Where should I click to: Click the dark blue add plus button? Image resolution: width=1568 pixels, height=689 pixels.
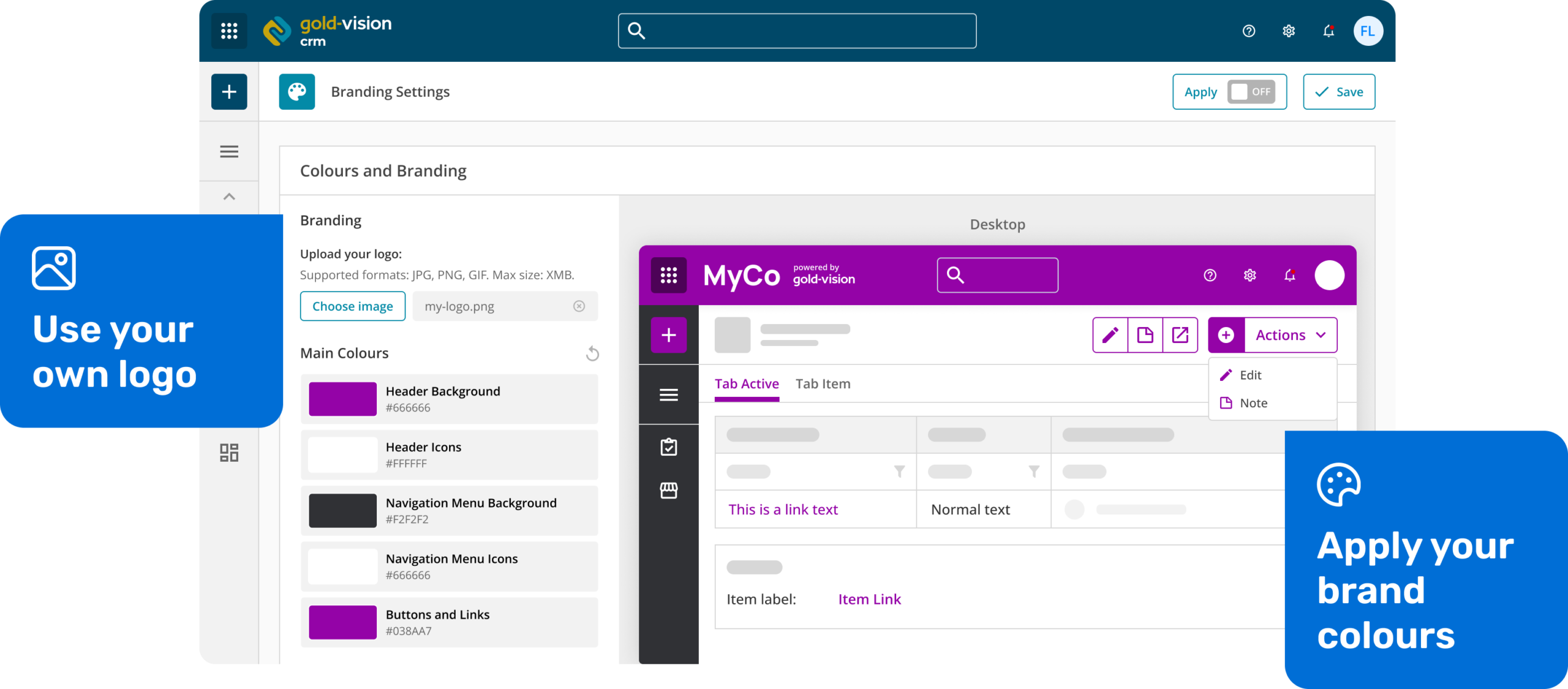coord(229,92)
